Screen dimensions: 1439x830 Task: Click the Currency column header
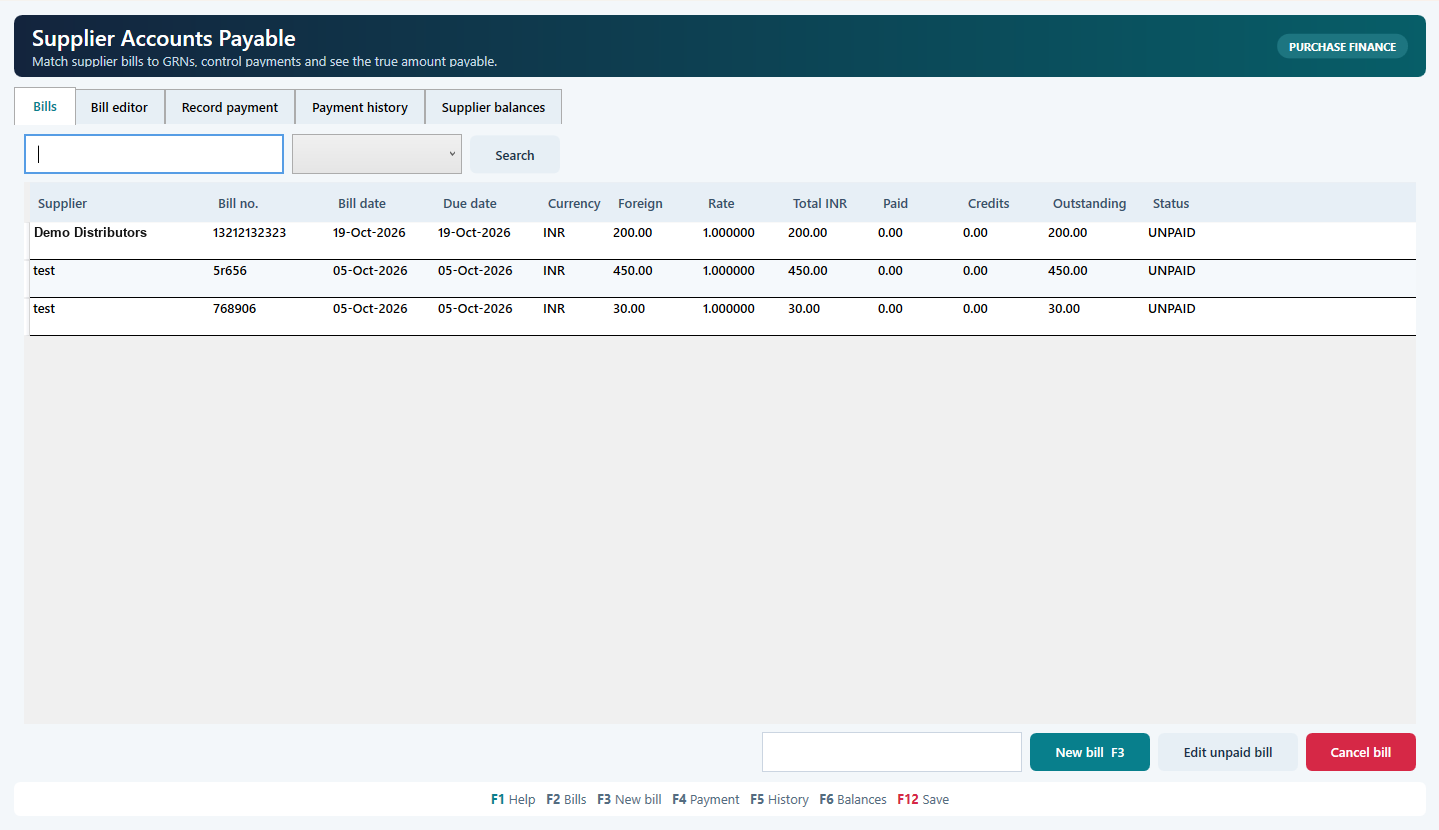[574, 203]
